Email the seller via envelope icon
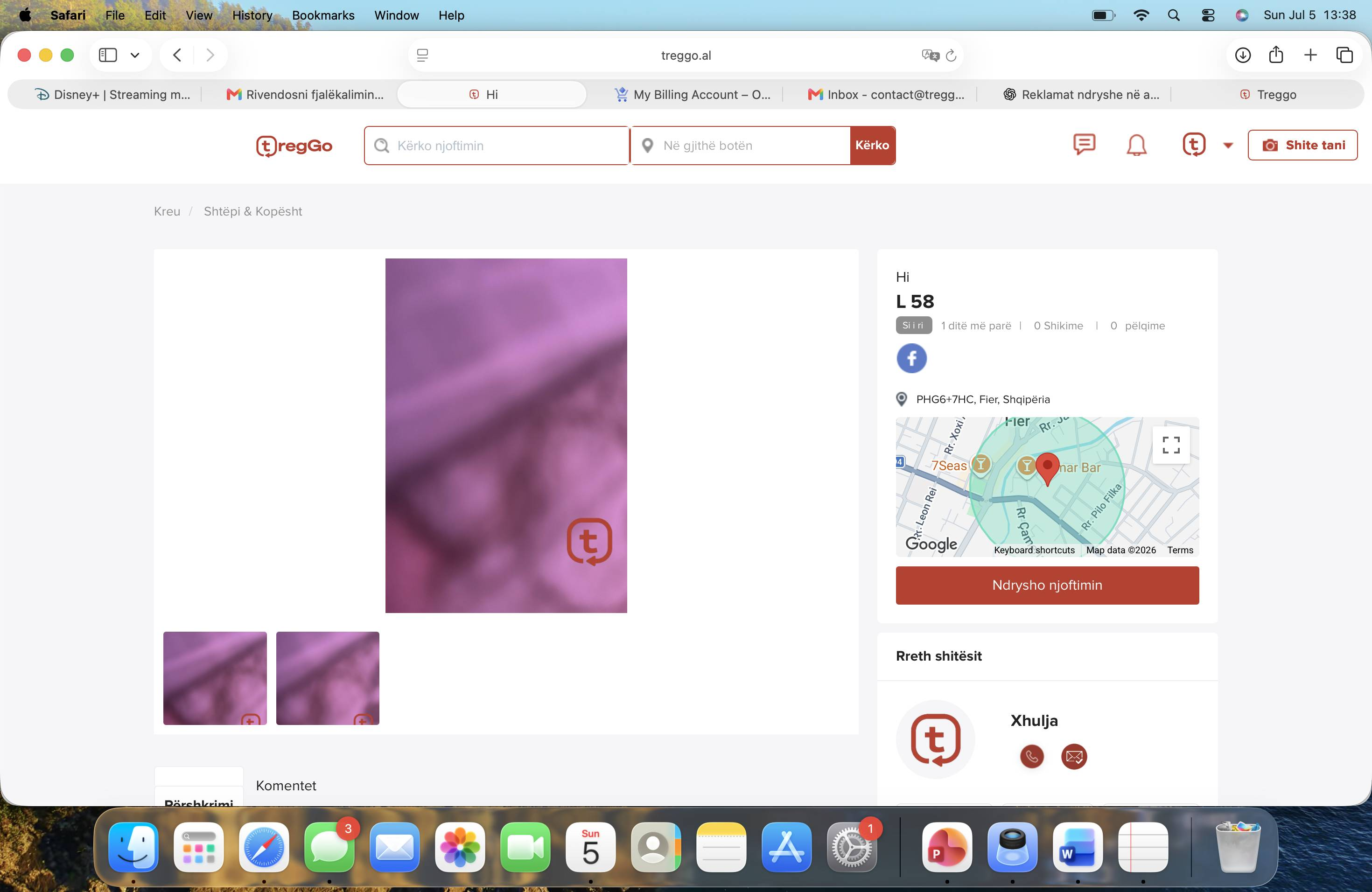The image size is (1372, 892). tap(1074, 757)
